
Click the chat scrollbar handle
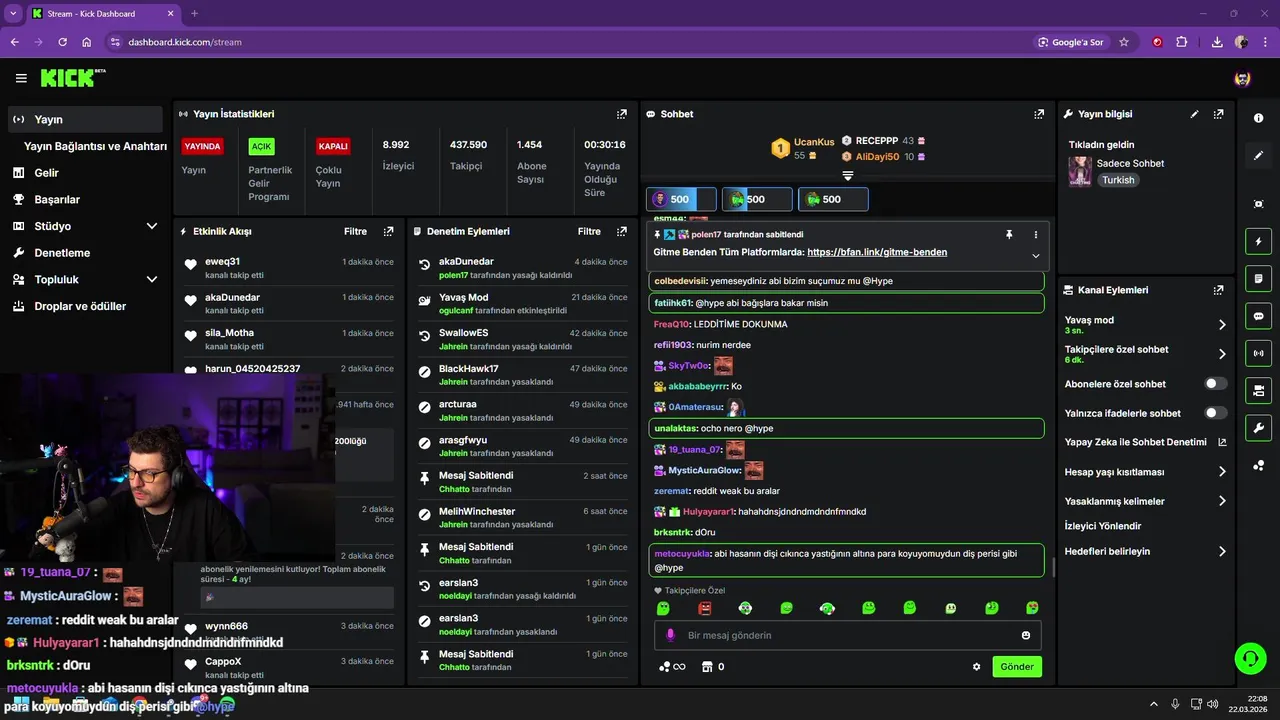pyautogui.click(x=1052, y=568)
